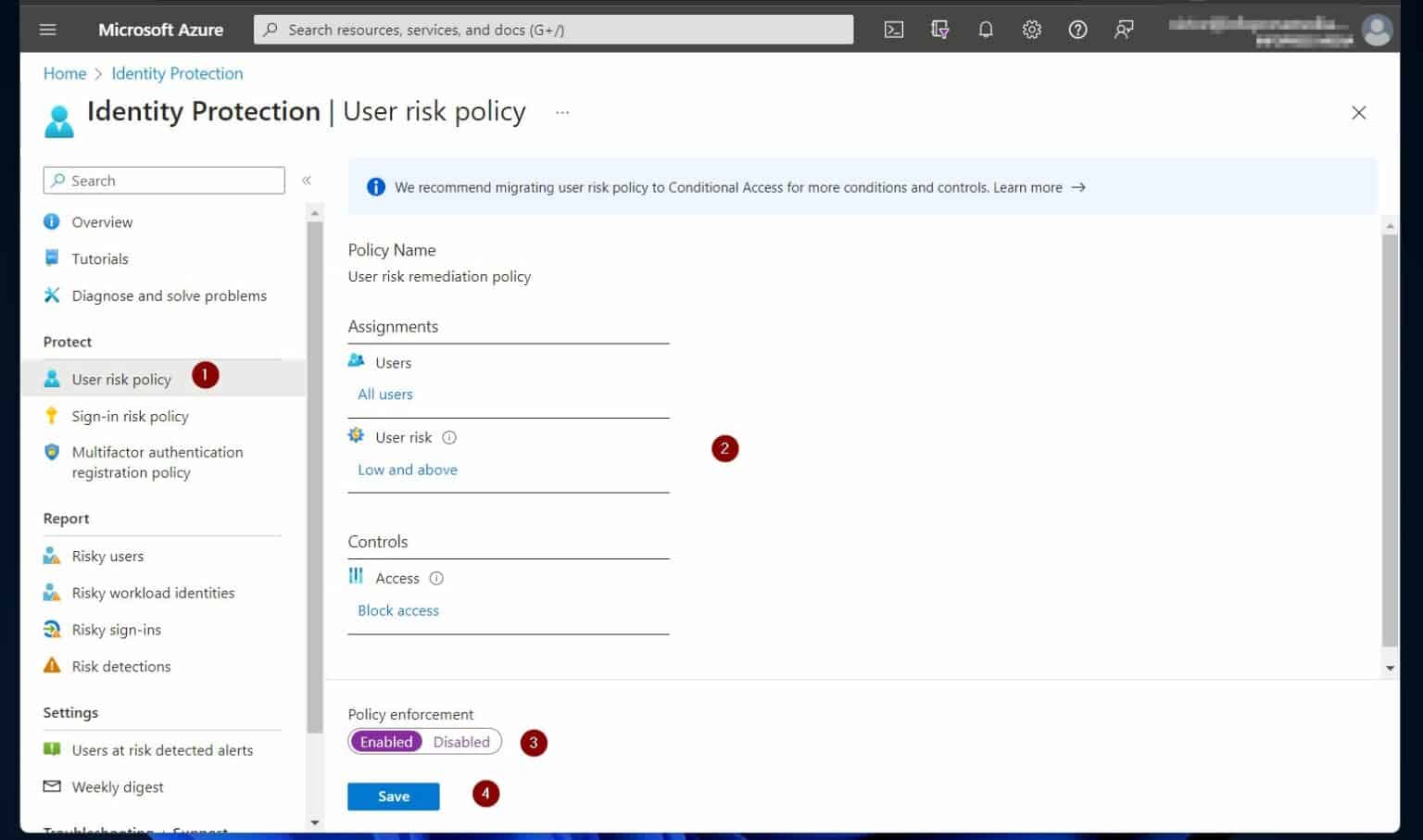Click the Weekly digest envelope icon
Viewport: 1423px width, 840px height.
[x=52, y=786]
